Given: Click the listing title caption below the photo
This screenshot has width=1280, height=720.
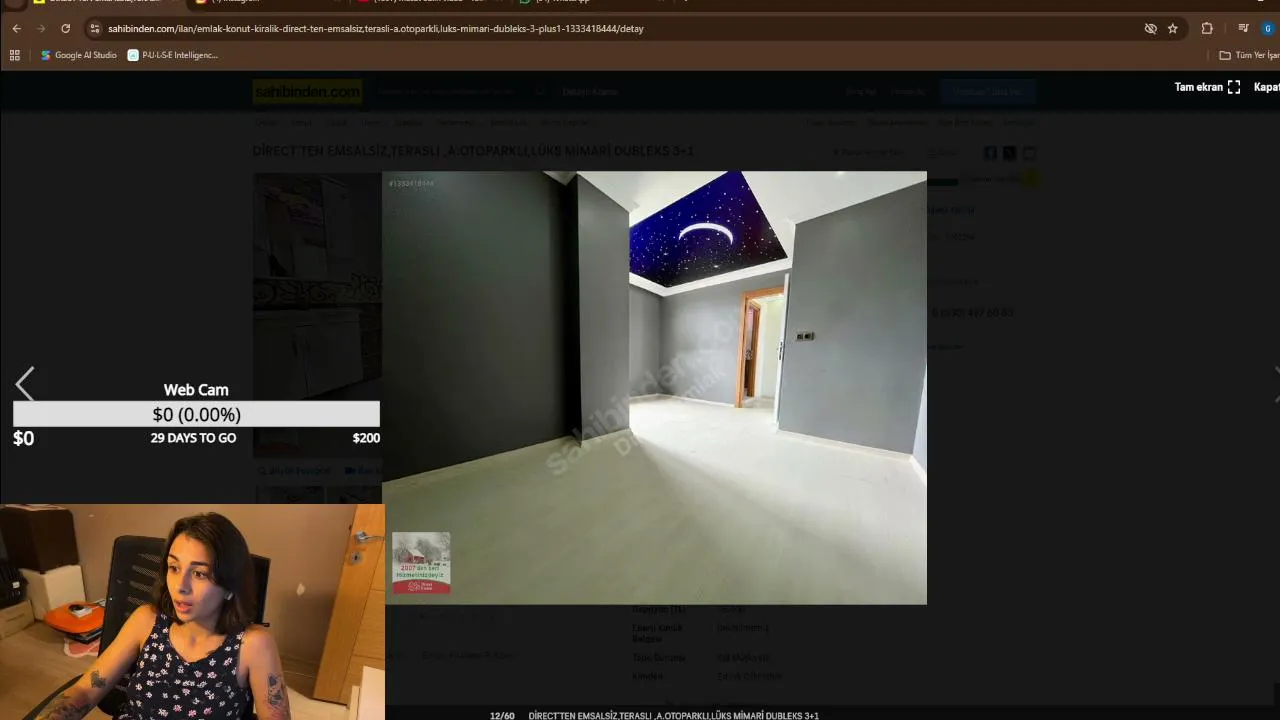Looking at the screenshot, I should tap(673, 715).
